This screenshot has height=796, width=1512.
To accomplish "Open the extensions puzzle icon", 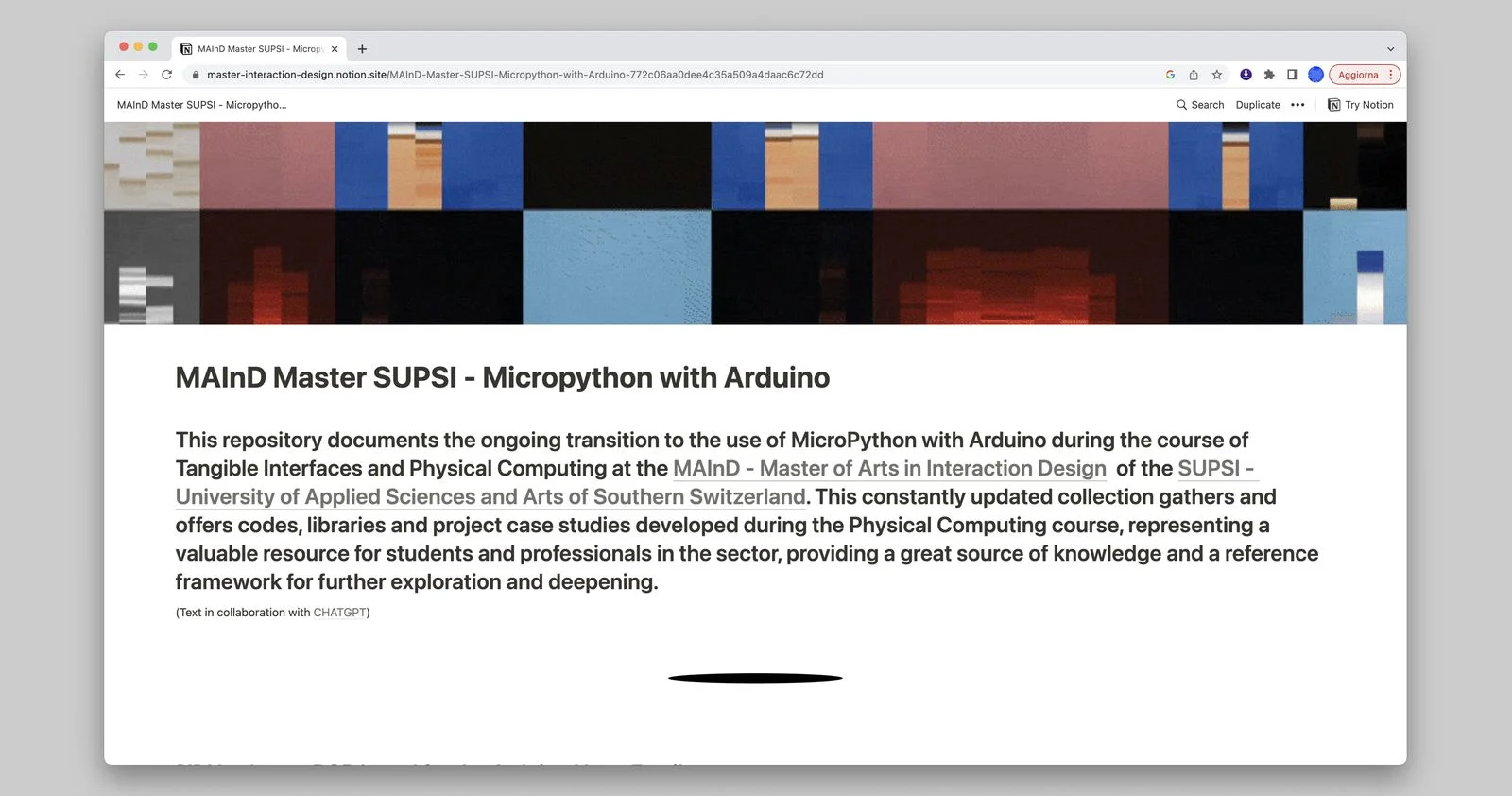I will (x=1269, y=75).
